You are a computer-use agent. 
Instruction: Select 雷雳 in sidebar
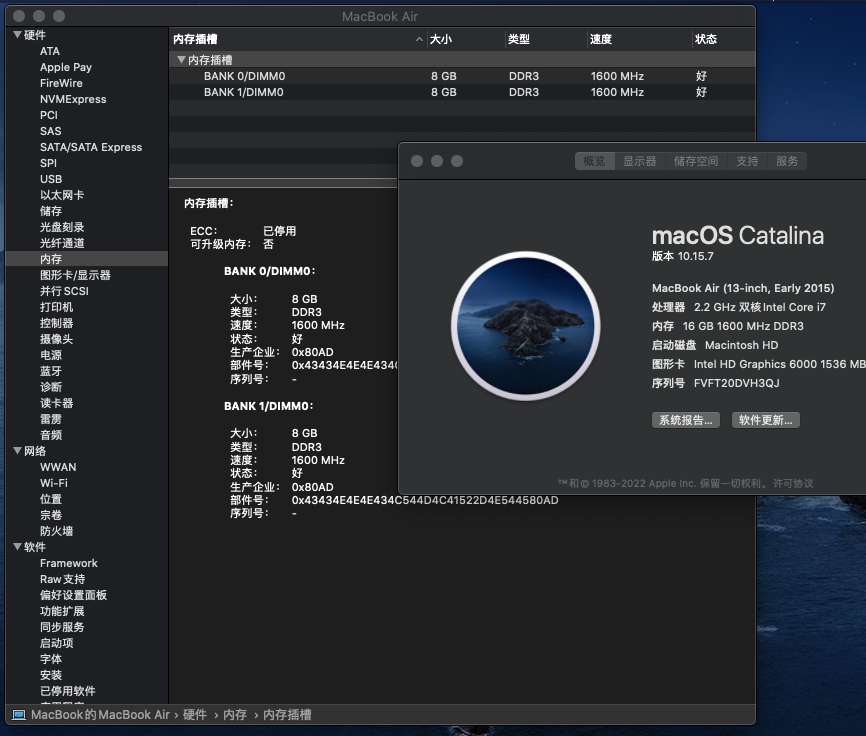[51, 419]
